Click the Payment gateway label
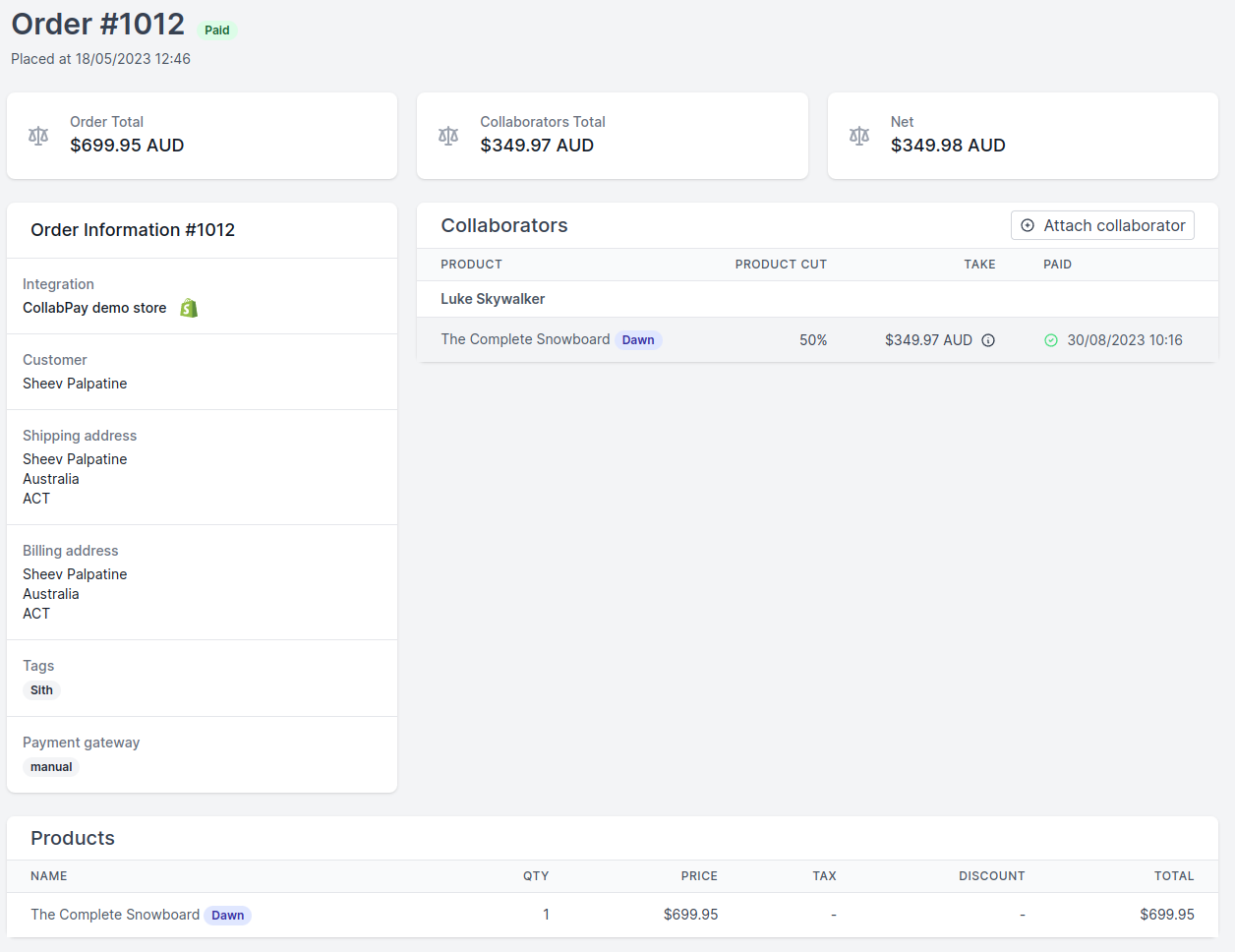 coord(81,743)
